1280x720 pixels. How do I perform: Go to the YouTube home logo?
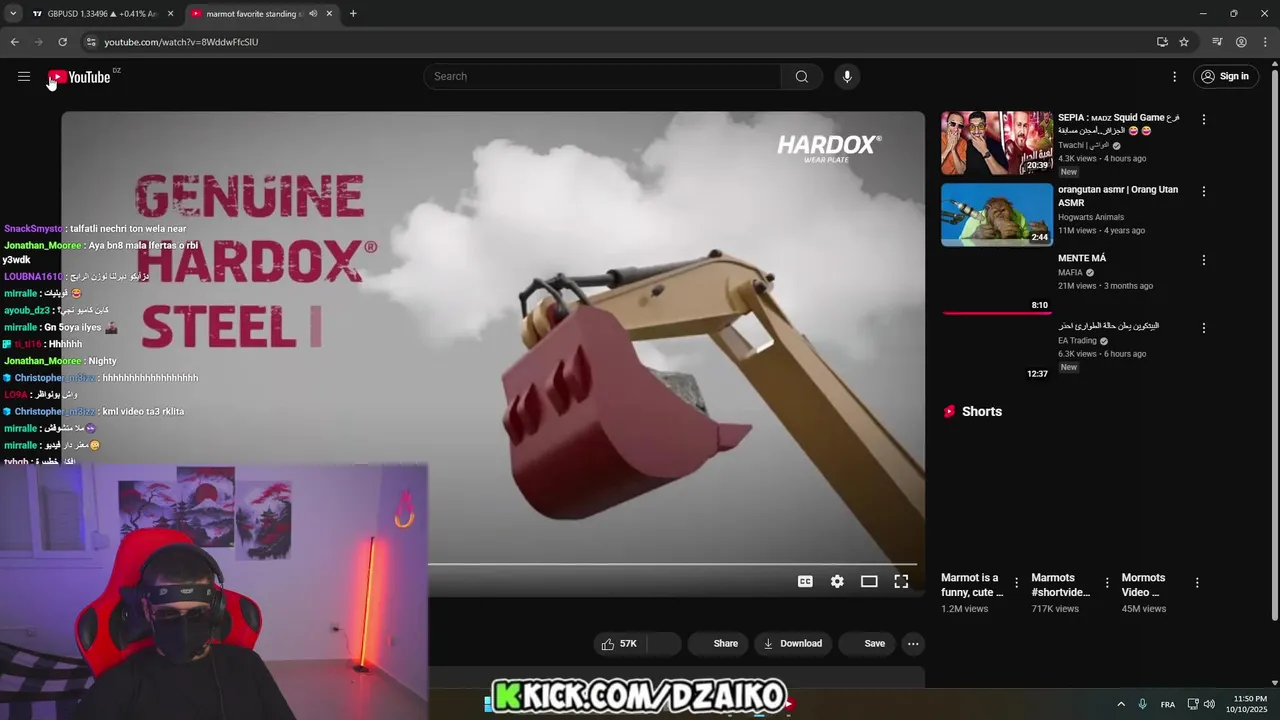click(79, 77)
